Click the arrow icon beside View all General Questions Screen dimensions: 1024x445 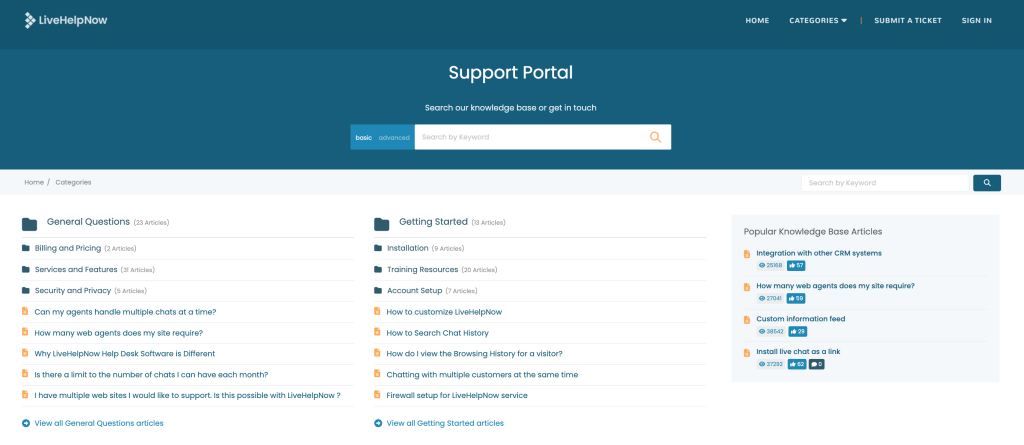26,423
